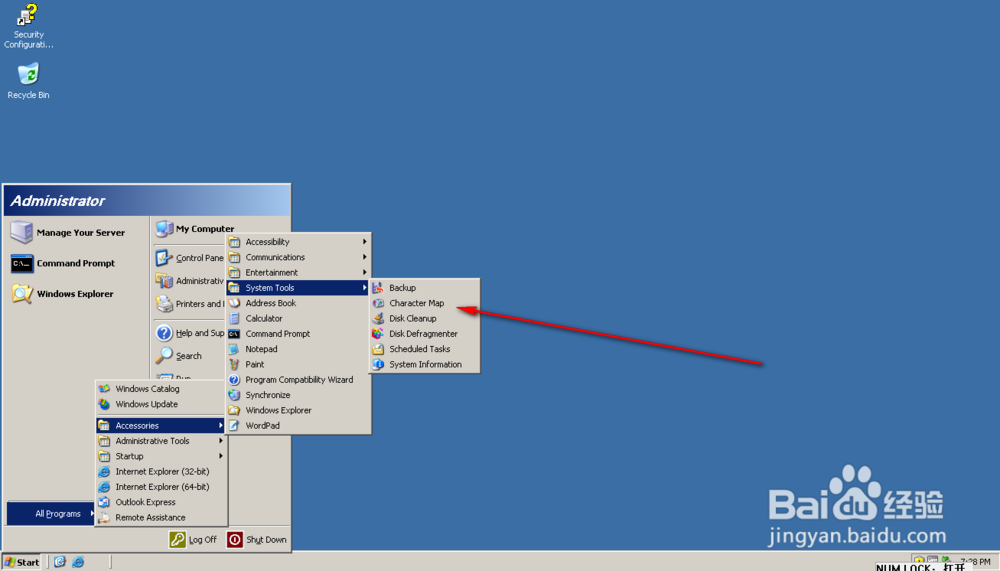
Task: Open Windows Explorer icon in Accessories
Action: [234, 410]
